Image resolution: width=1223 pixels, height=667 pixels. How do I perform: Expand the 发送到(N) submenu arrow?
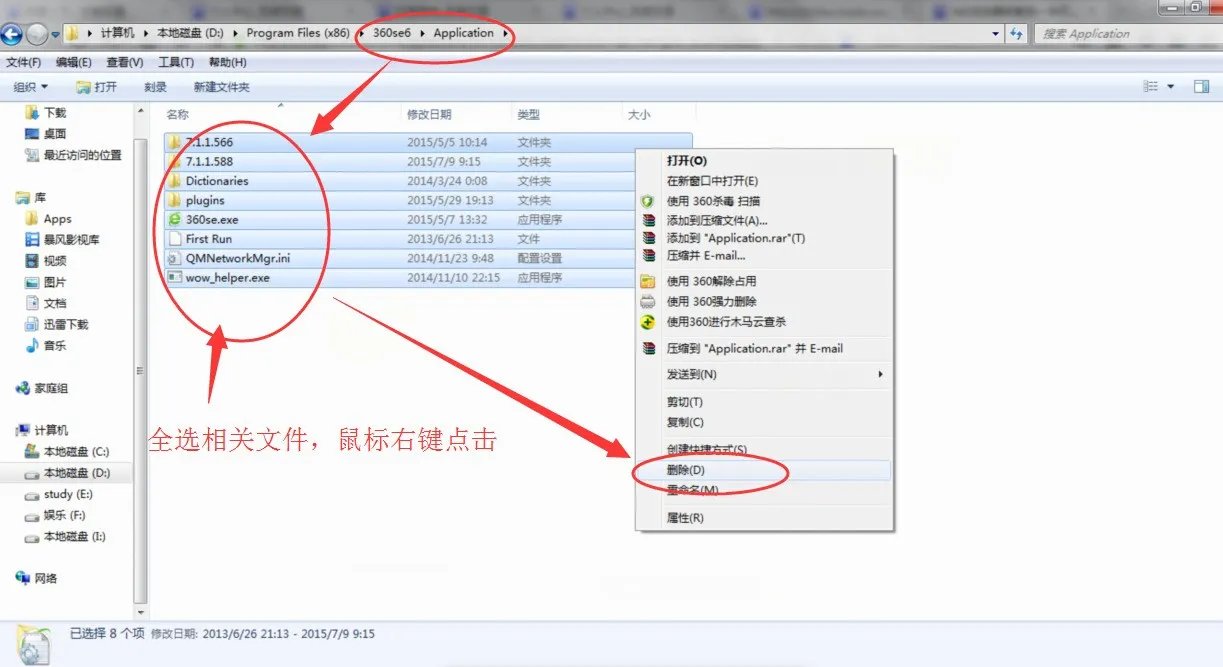(880, 374)
